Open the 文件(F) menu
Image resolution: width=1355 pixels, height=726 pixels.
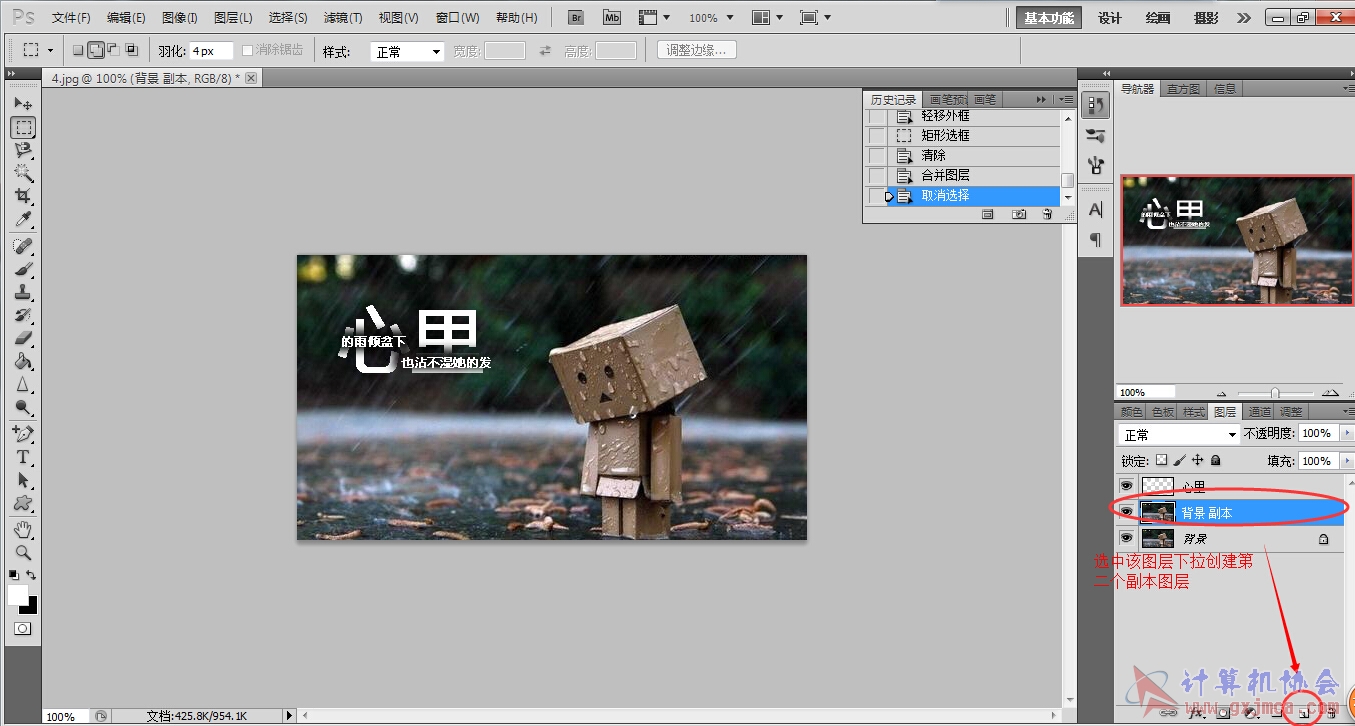71,18
